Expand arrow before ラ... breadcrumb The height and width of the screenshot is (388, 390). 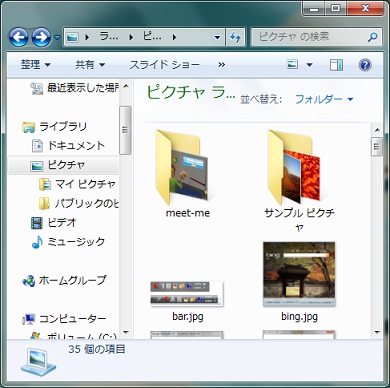point(88,37)
